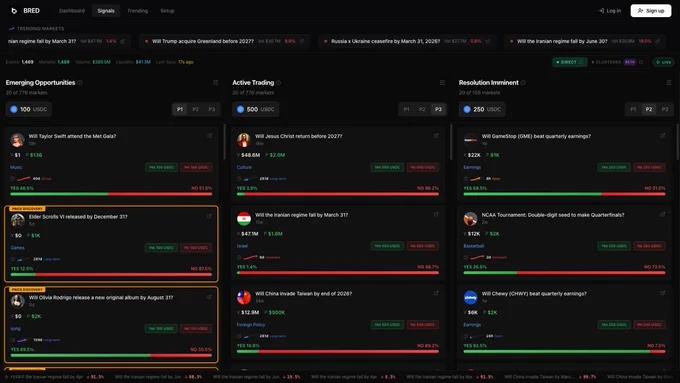Click the USDC coin icon beside 250
Viewport: 680px width, 383px height.
click(x=467, y=109)
